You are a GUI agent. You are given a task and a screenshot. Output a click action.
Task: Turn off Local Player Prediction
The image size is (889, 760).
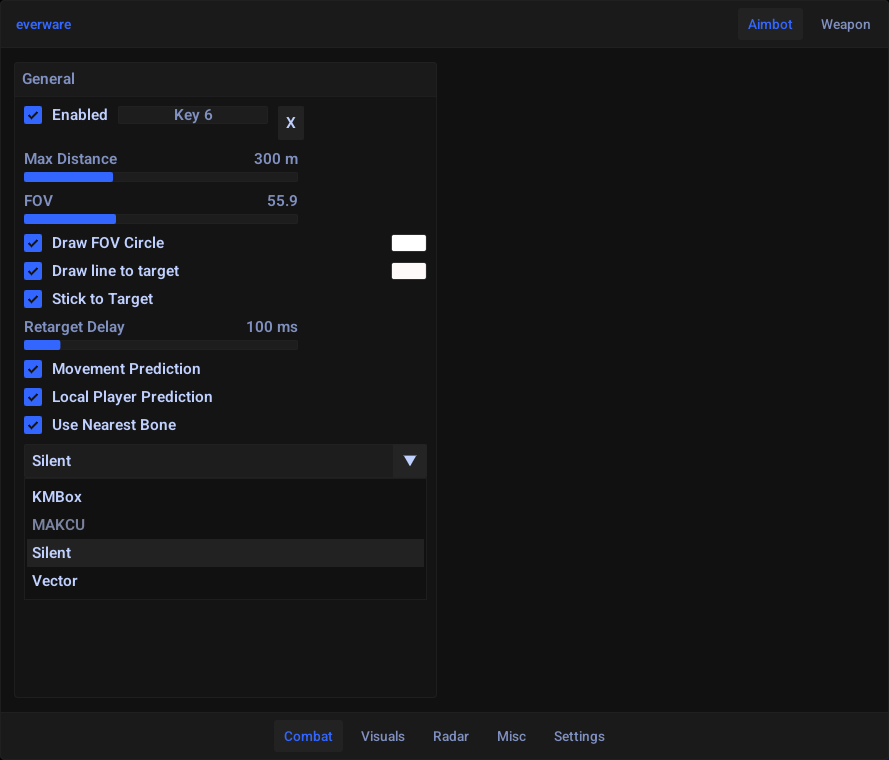(33, 397)
